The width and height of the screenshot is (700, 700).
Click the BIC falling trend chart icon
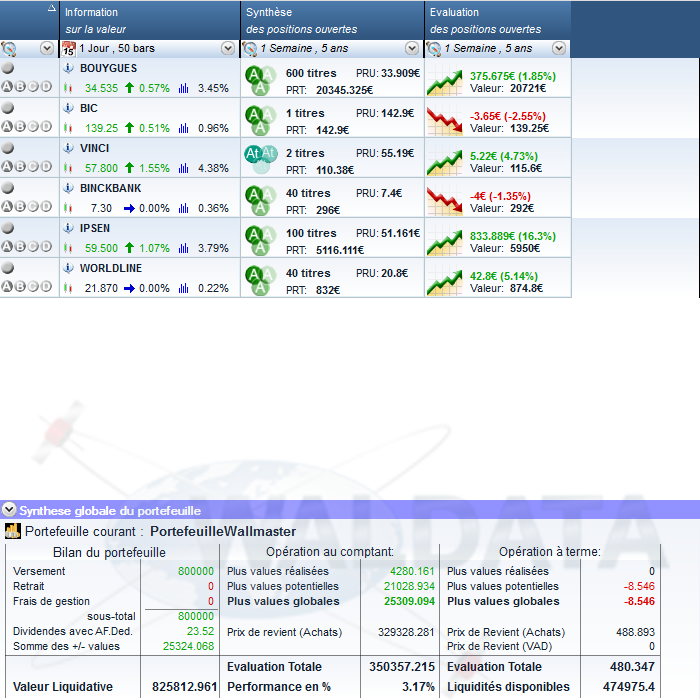(x=445, y=121)
